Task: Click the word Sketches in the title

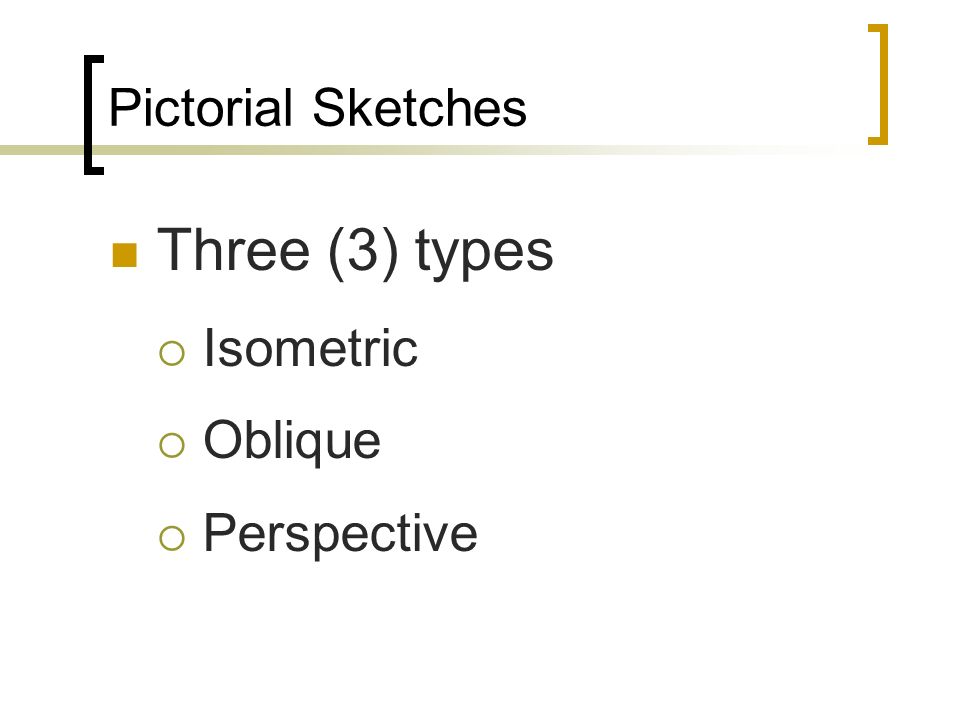Action: coord(419,108)
